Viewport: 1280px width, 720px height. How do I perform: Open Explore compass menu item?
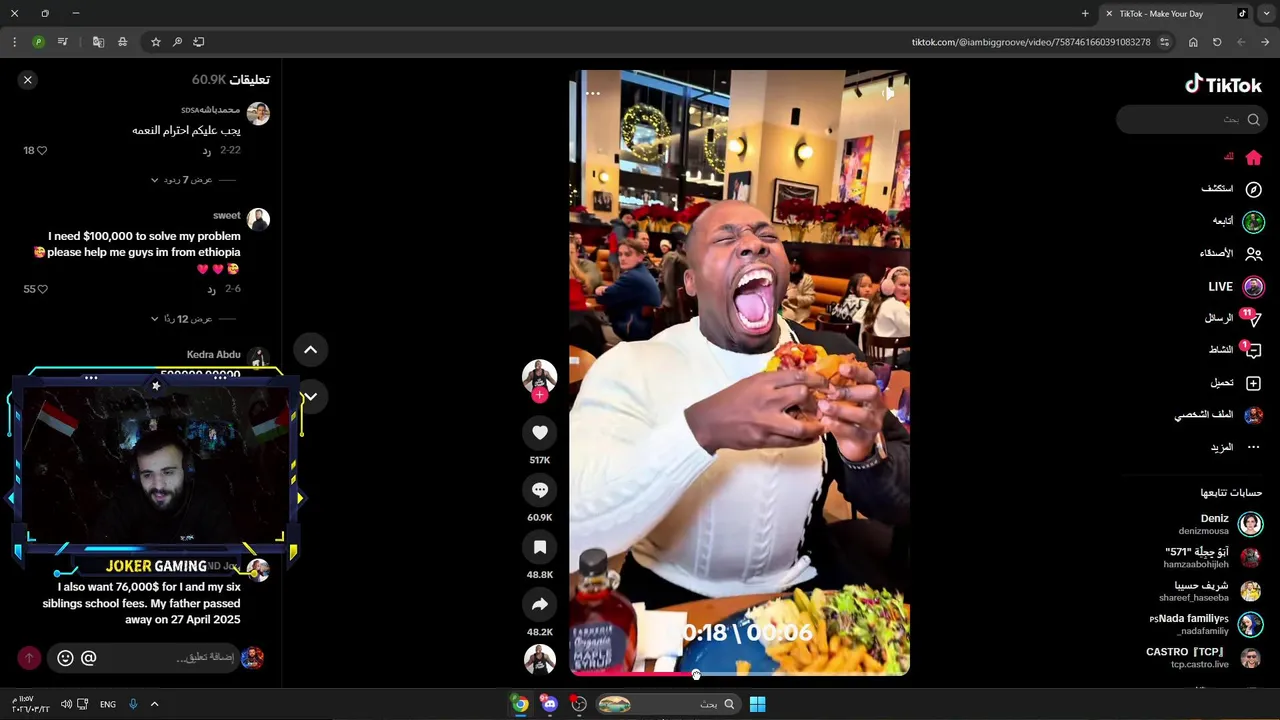1232,189
